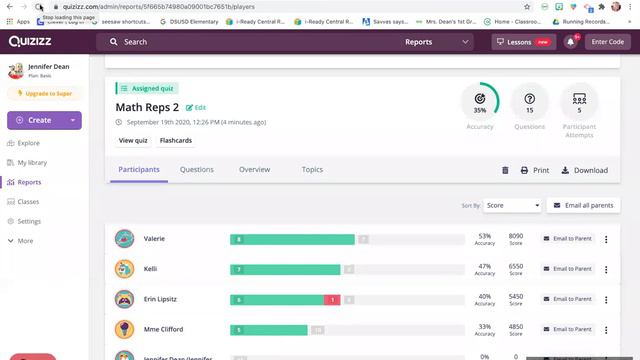Email to Parent for Kelli
This screenshot has height=360, width=640.
pyautogui.click(x=568, y=269)
